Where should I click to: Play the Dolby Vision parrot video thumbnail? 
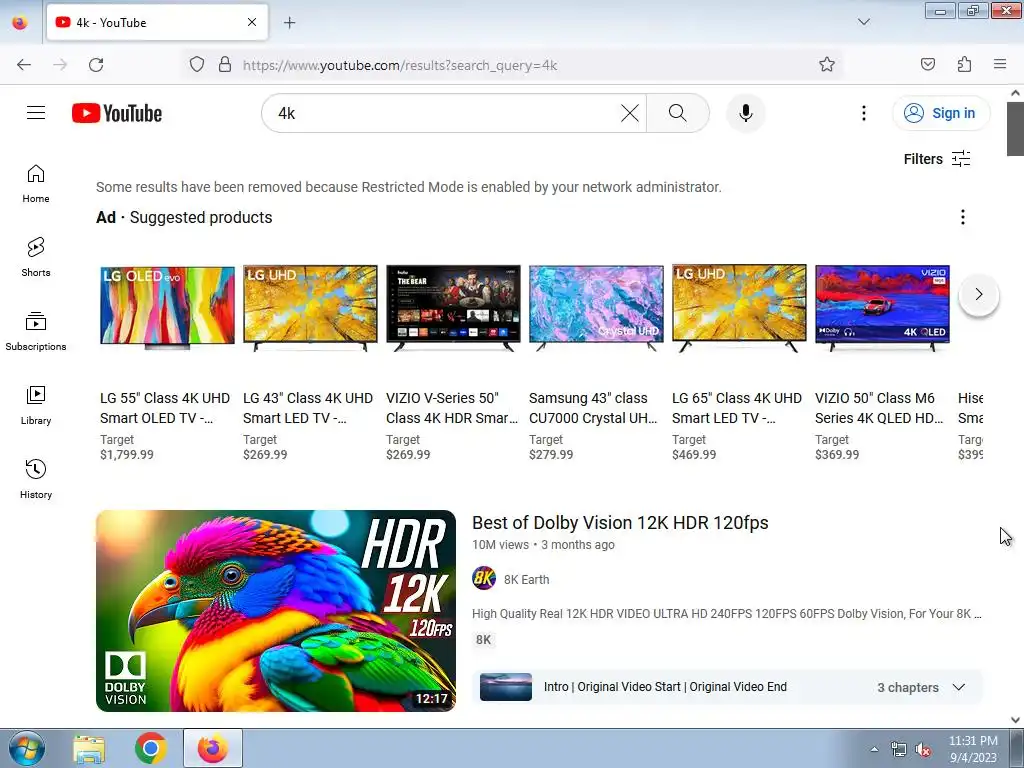coord(276,611)
